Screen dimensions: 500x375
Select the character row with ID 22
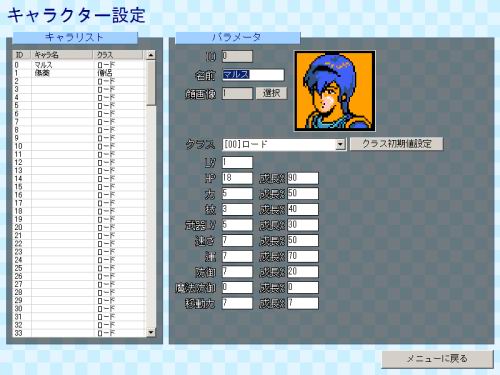(x=79, y=244)
